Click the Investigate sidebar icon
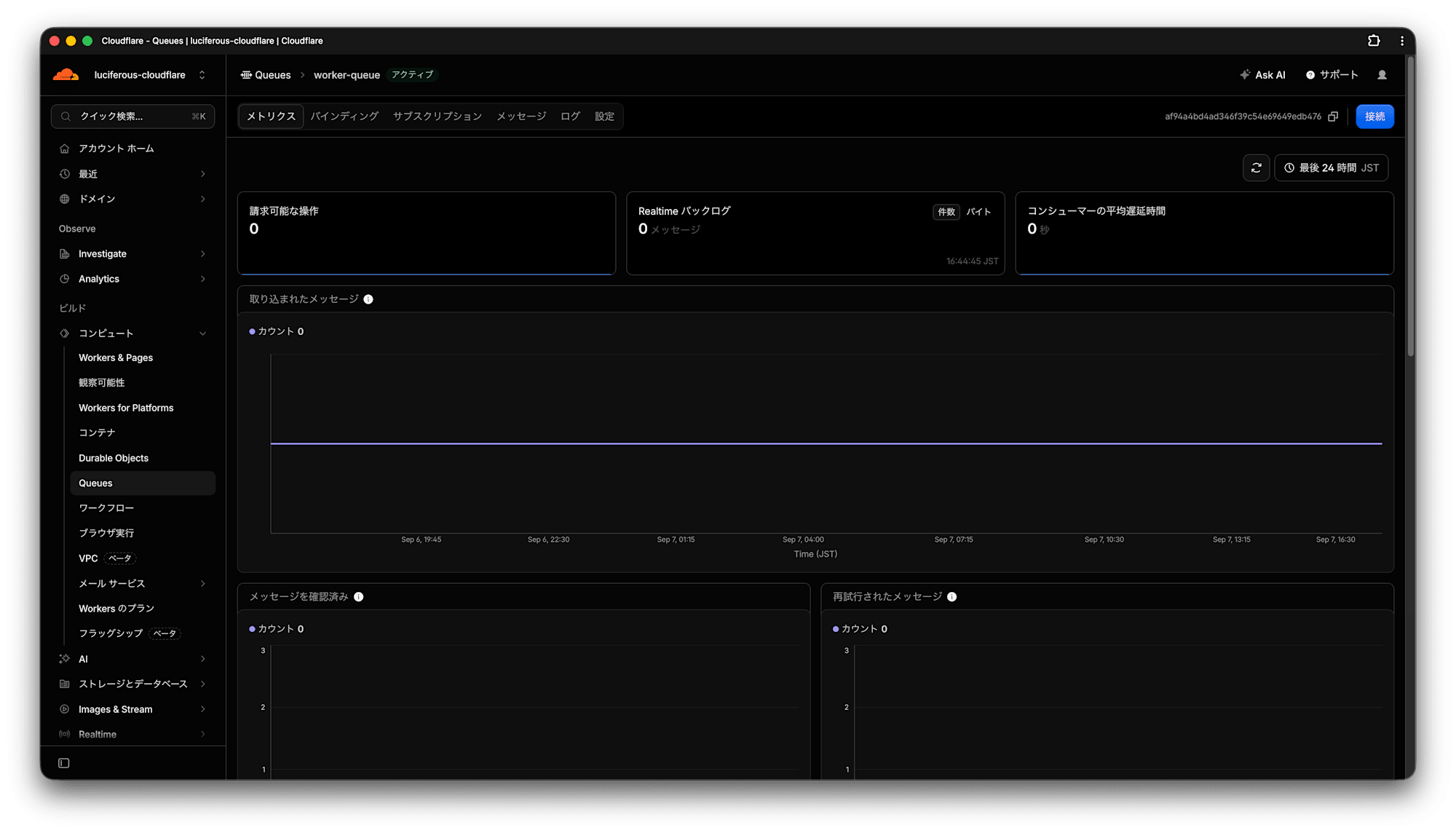Viewport: 1456px width, 833px height. point(65,254)
